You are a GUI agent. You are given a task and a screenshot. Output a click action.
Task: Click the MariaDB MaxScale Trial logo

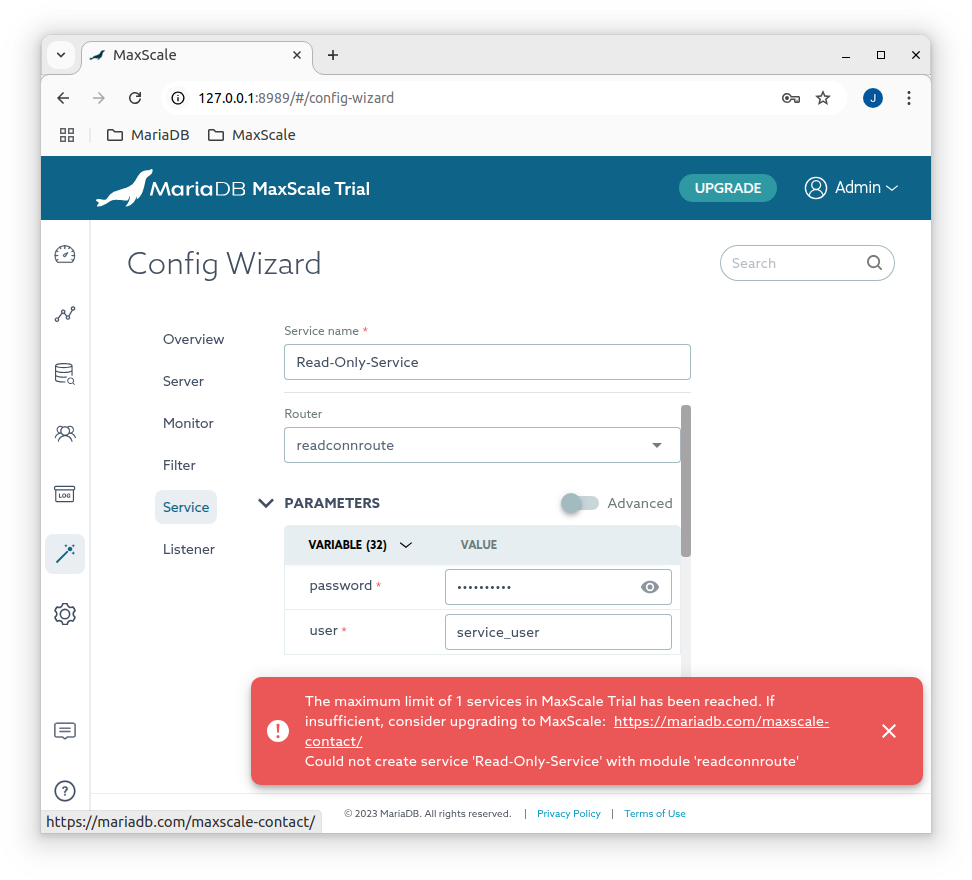click(233, 188)
